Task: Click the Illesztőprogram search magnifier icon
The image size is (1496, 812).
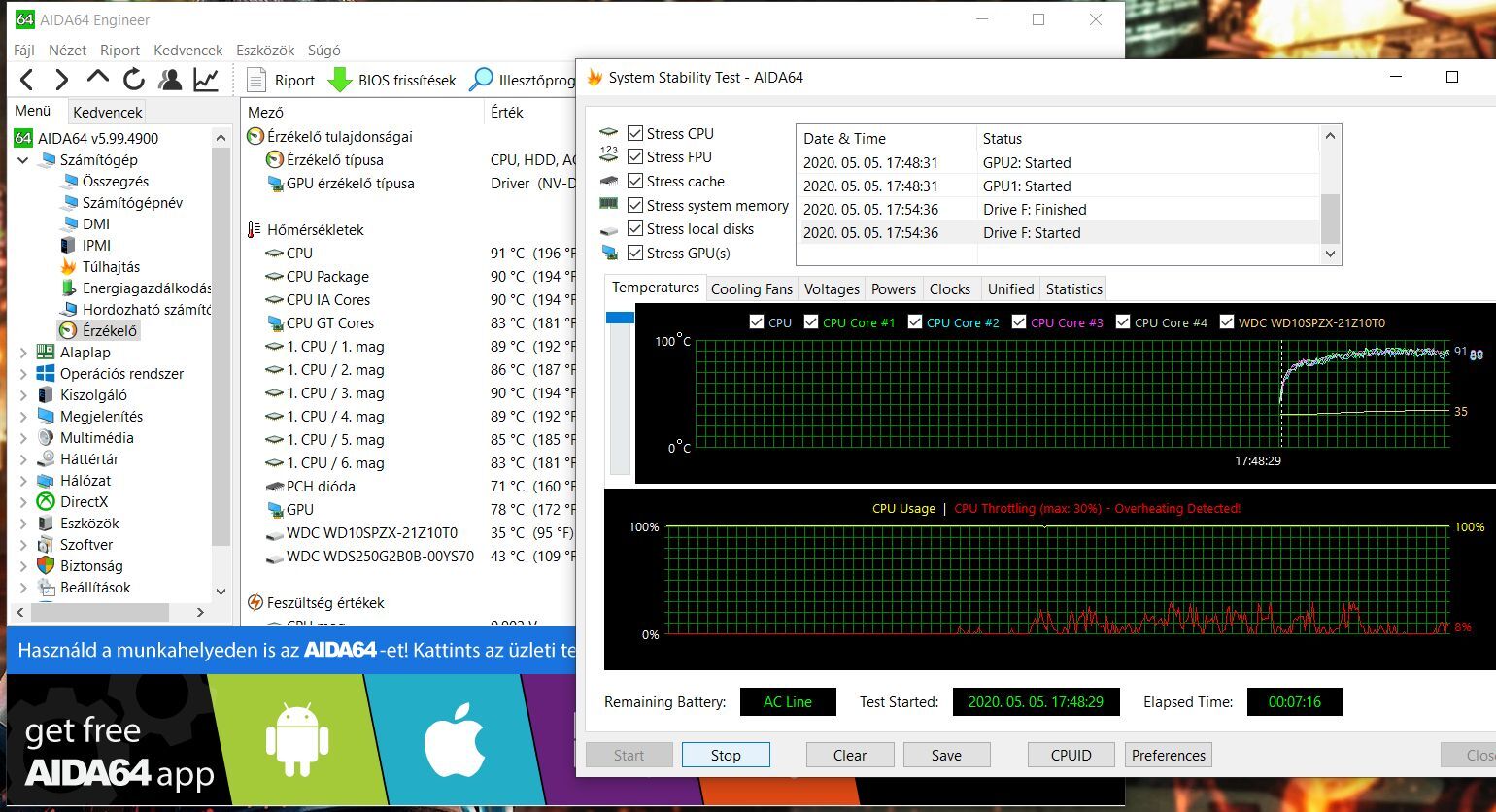Action: coord(481,80)
